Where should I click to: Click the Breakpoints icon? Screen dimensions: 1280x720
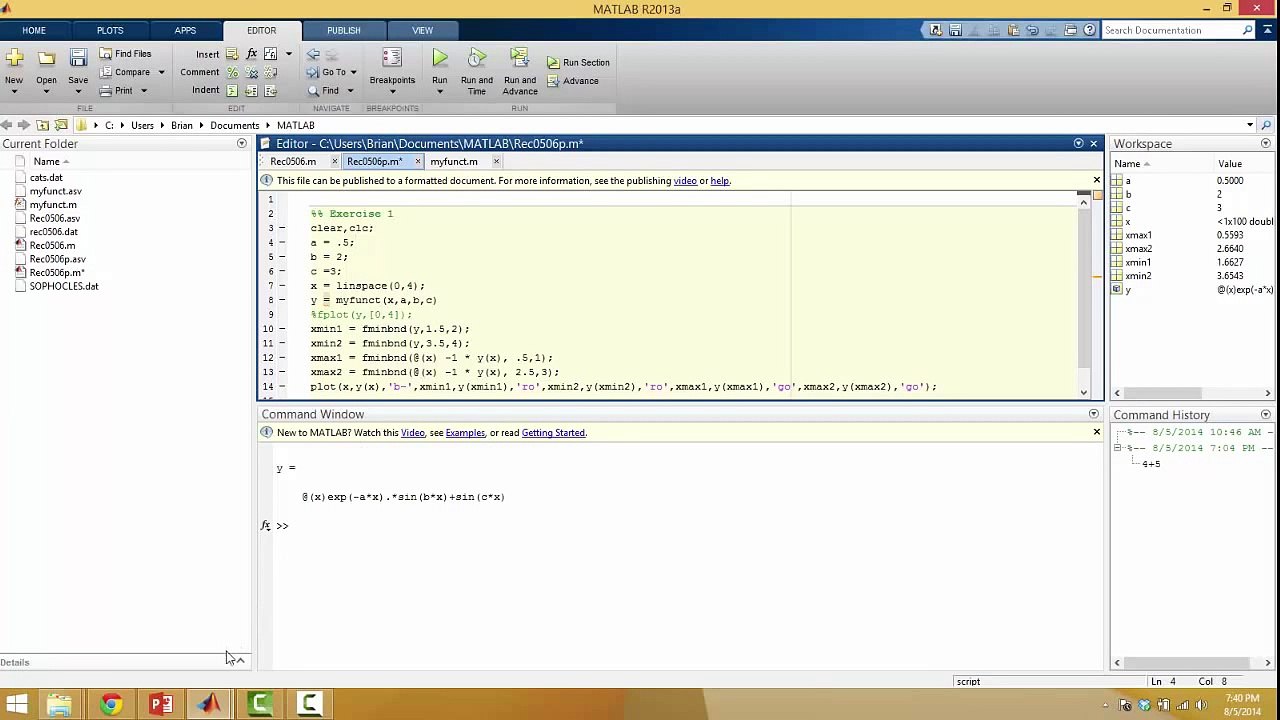pos(392,59)
